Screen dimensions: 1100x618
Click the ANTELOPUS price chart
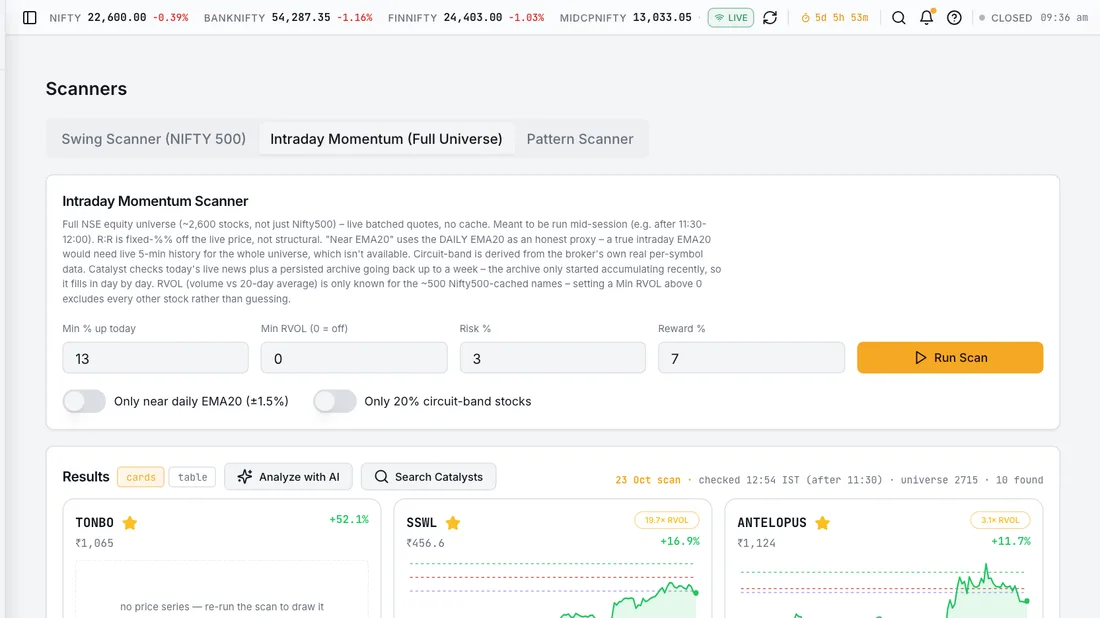click(x=884, y=589)
